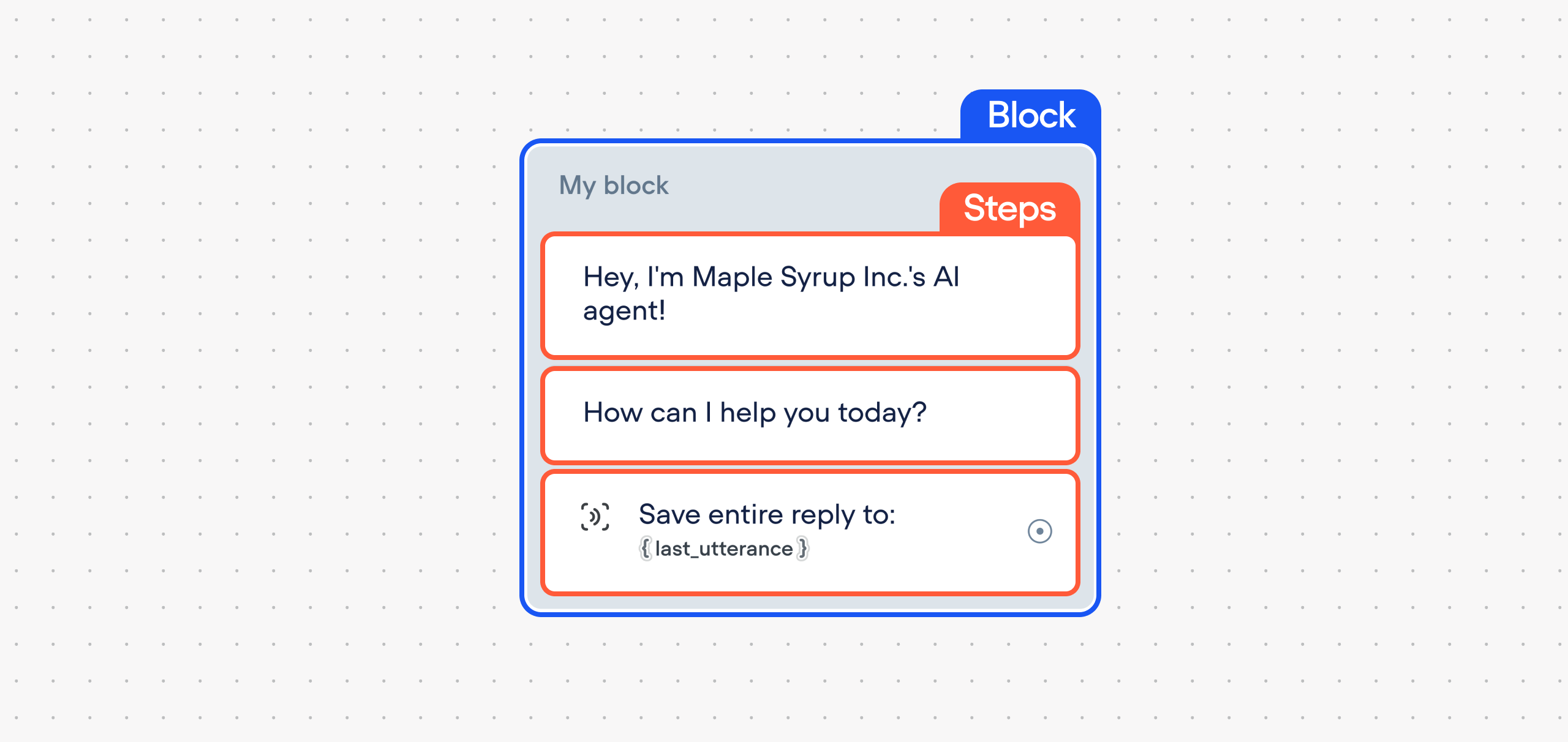Screen dimensions: 1568x742
Task: Click the last_utterance variable name
Action: point(724,549)
